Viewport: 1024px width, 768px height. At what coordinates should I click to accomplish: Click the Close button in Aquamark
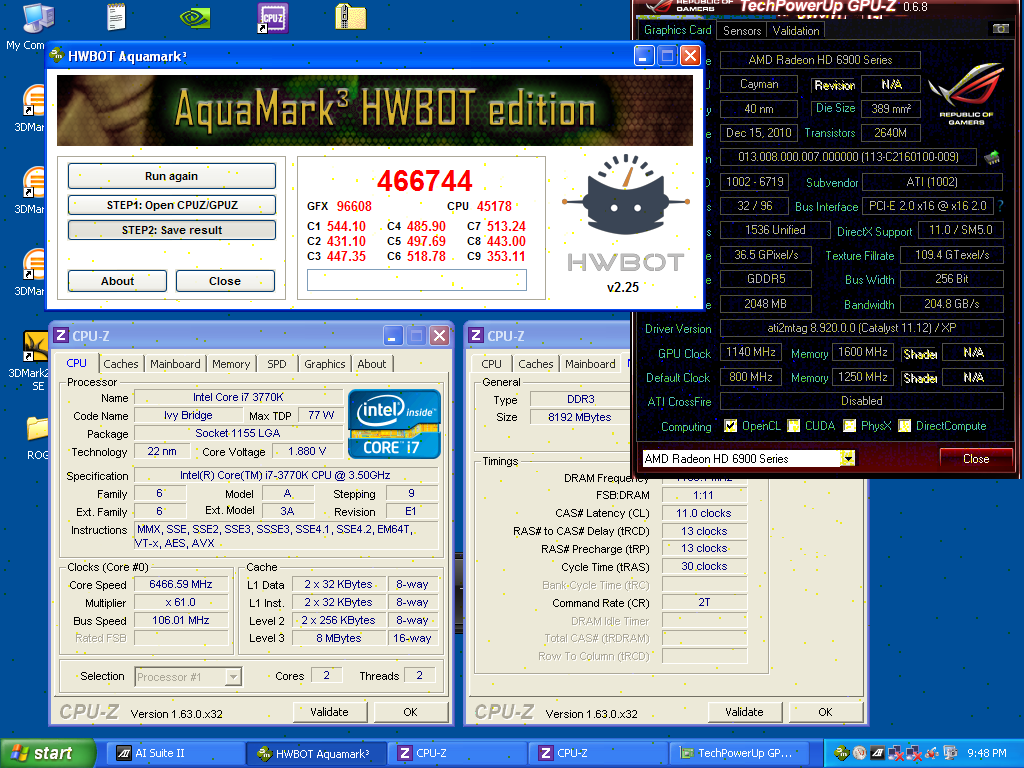225,281
